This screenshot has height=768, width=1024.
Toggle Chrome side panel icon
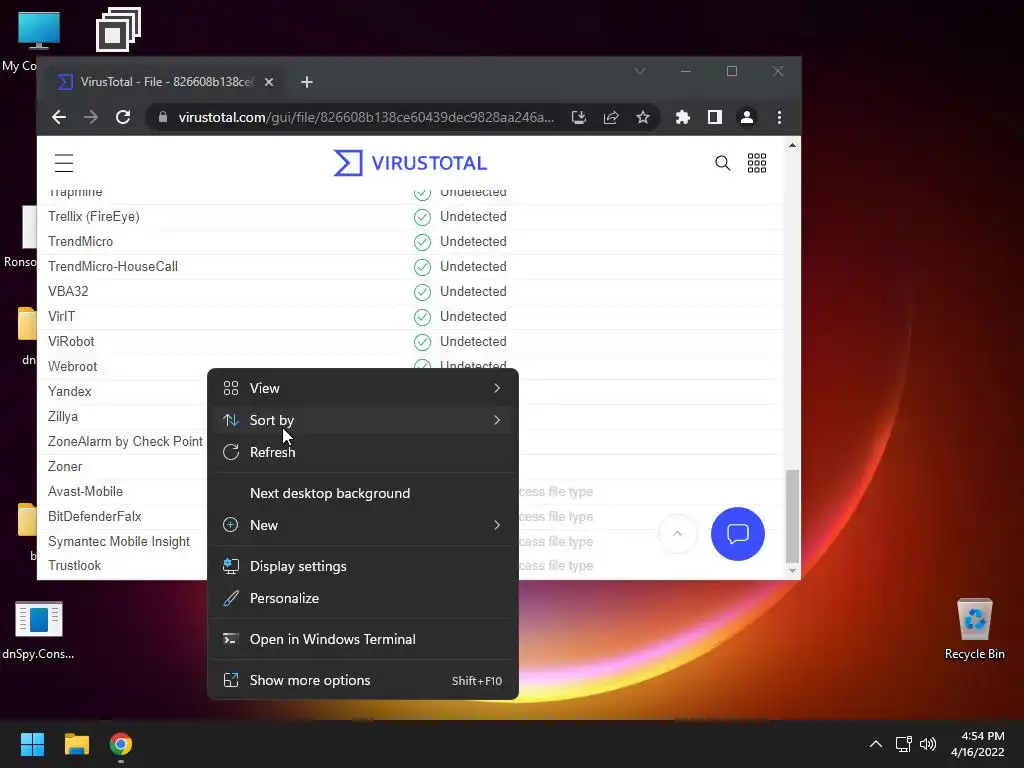[x=714, y=117]
